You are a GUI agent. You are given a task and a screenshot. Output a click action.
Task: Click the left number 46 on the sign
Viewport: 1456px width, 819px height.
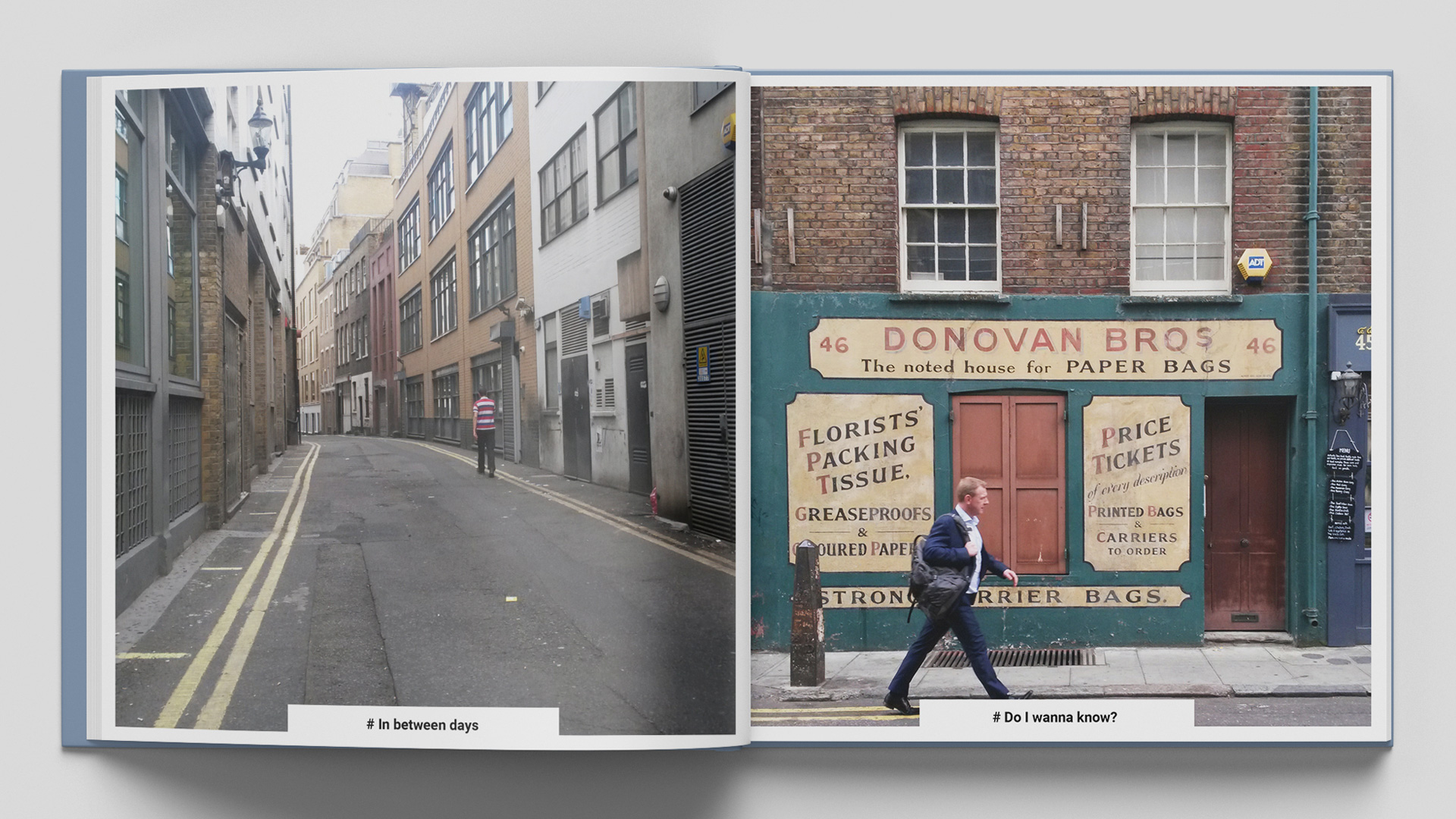(833, 344)
